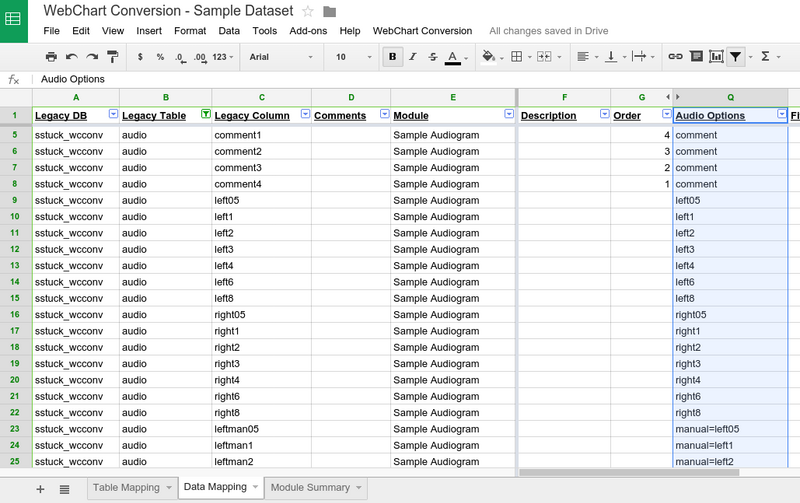Image resolution: width=800 pixels, height=503 pixels.
Task: Toggle strikethrough formatting
Action: [432, 57]
